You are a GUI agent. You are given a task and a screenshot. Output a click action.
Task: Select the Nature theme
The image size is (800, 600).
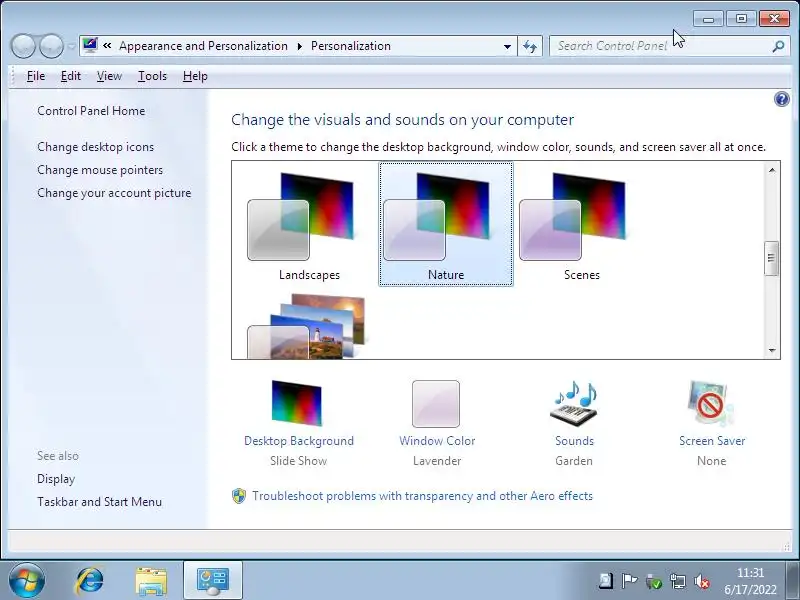(x=446, y=225)
